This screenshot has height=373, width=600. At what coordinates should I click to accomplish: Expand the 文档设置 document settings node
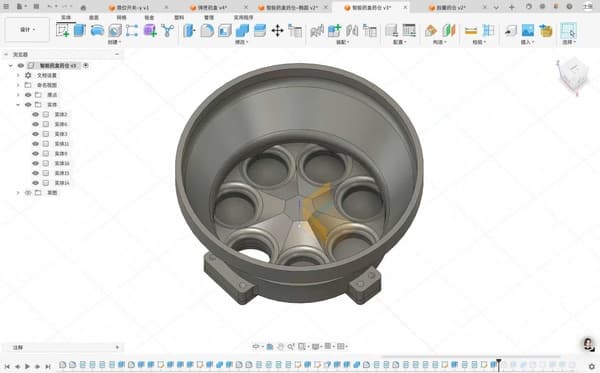(18, 75)
